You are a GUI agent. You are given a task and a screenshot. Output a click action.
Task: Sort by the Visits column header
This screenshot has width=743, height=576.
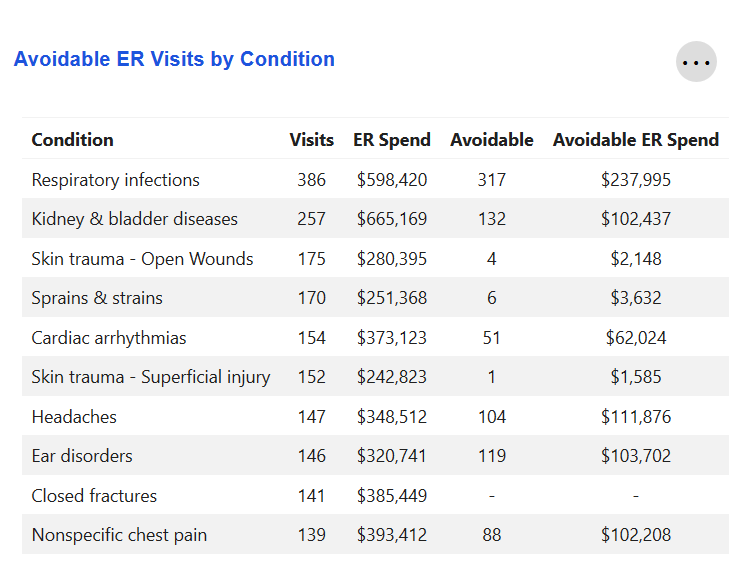[311, 140]
